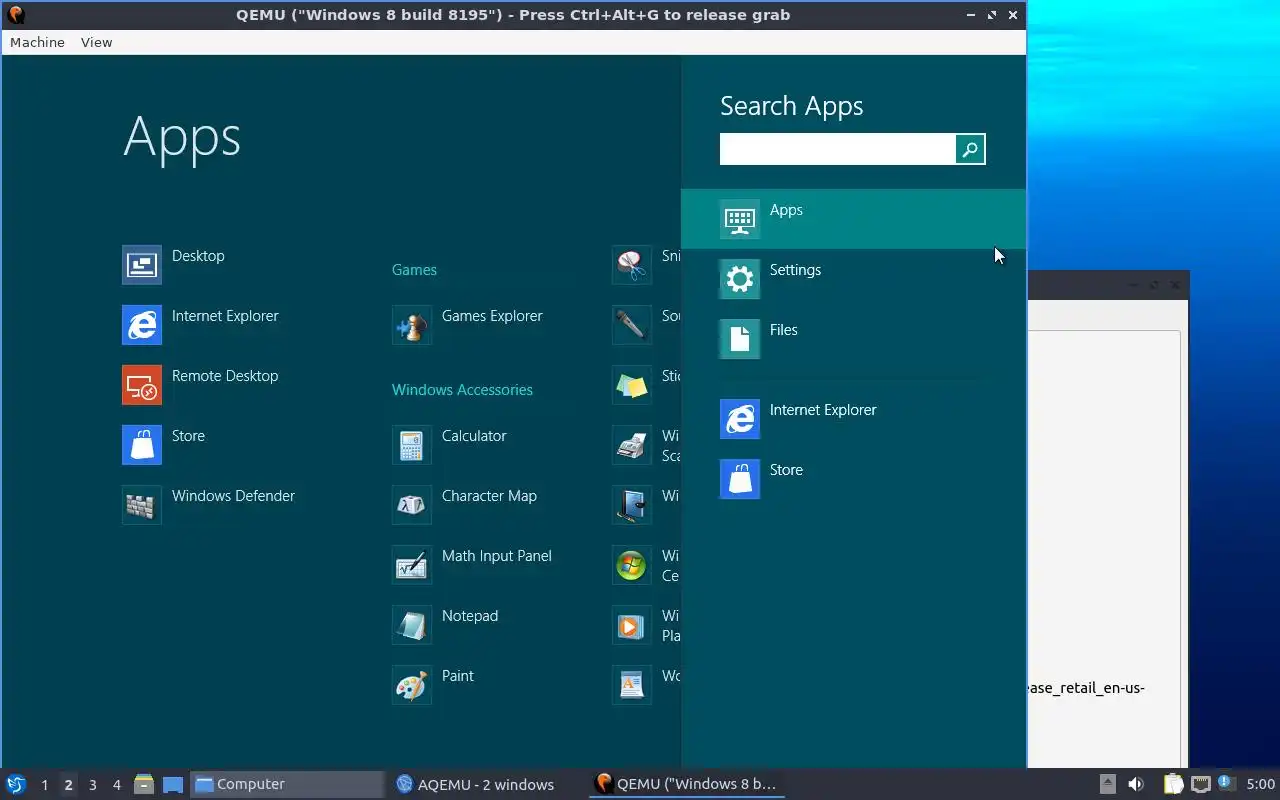Open the clipboard manager tray icon
Image resolution: width=1280 pixels, height=800 pixels.
tap(1173, 784)
